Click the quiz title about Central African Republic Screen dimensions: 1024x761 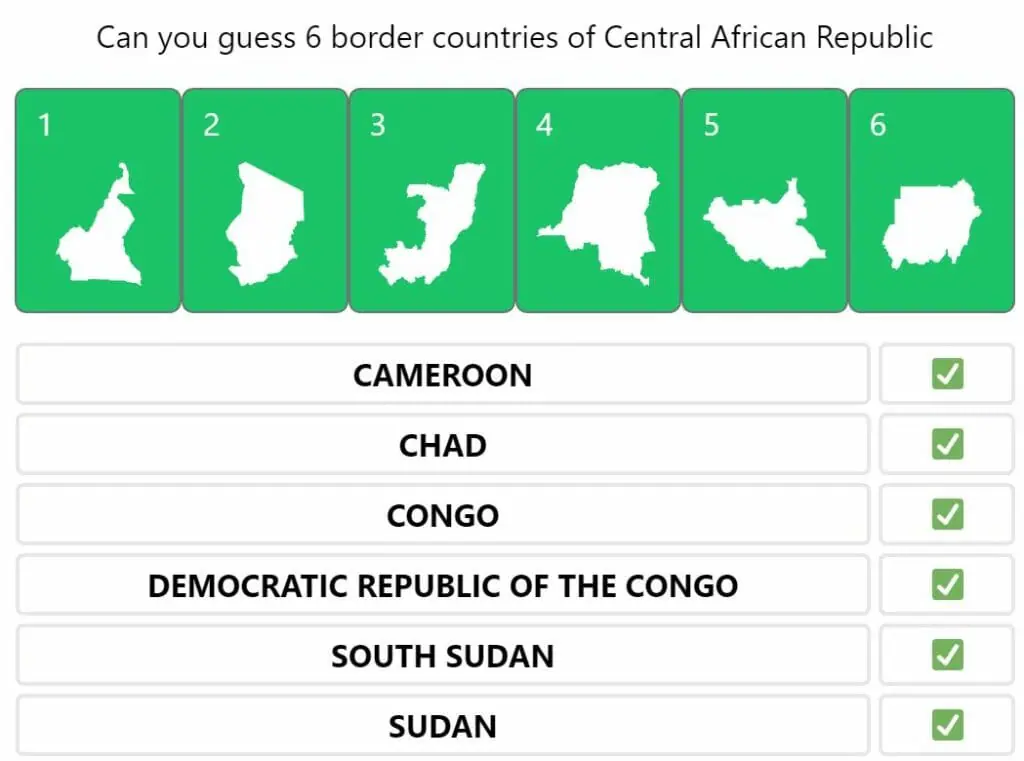[x=514, y=38]
